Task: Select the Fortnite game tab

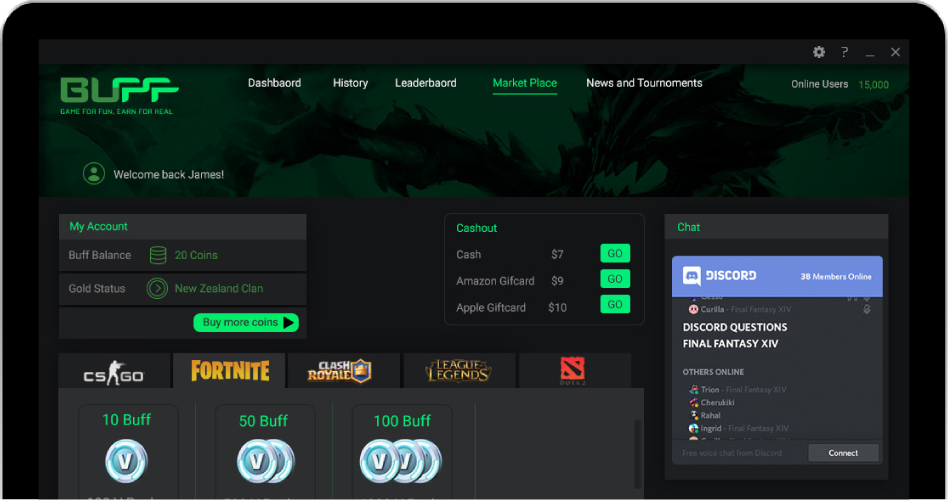Action: [x=230, y=371]
